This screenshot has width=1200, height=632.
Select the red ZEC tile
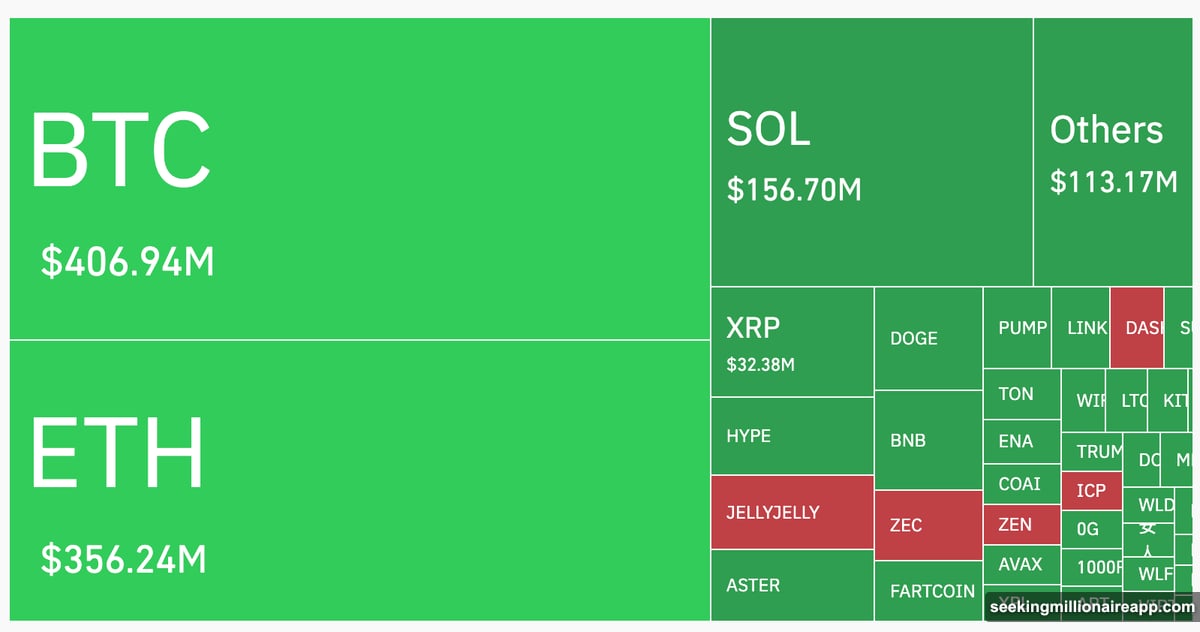click(x=928, y=525)
